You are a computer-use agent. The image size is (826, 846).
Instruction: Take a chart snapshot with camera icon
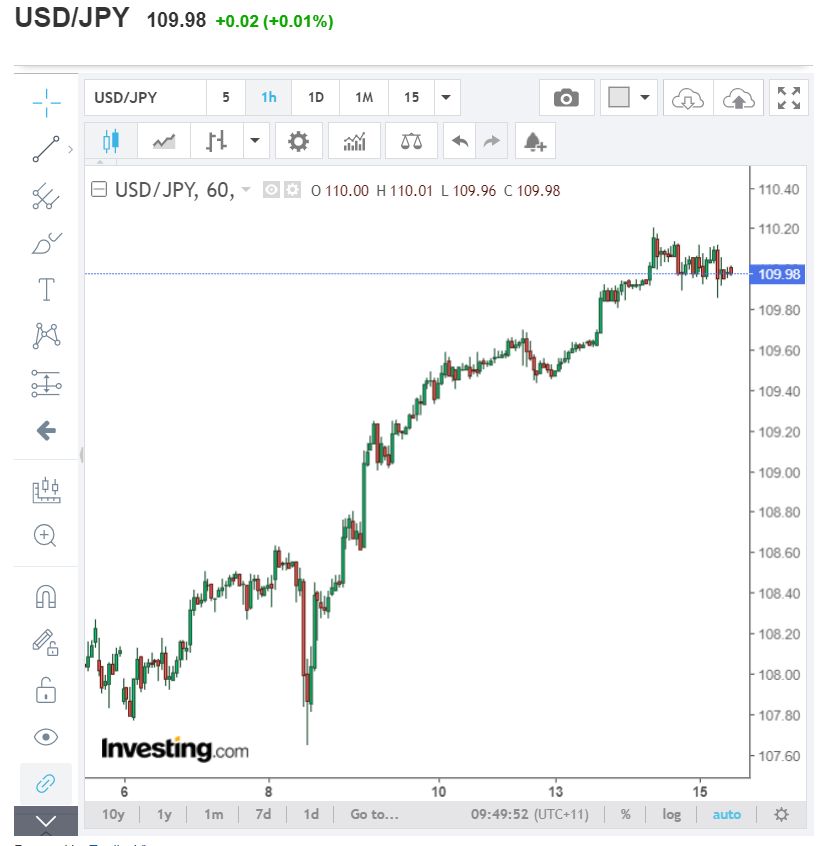[566, 98]
